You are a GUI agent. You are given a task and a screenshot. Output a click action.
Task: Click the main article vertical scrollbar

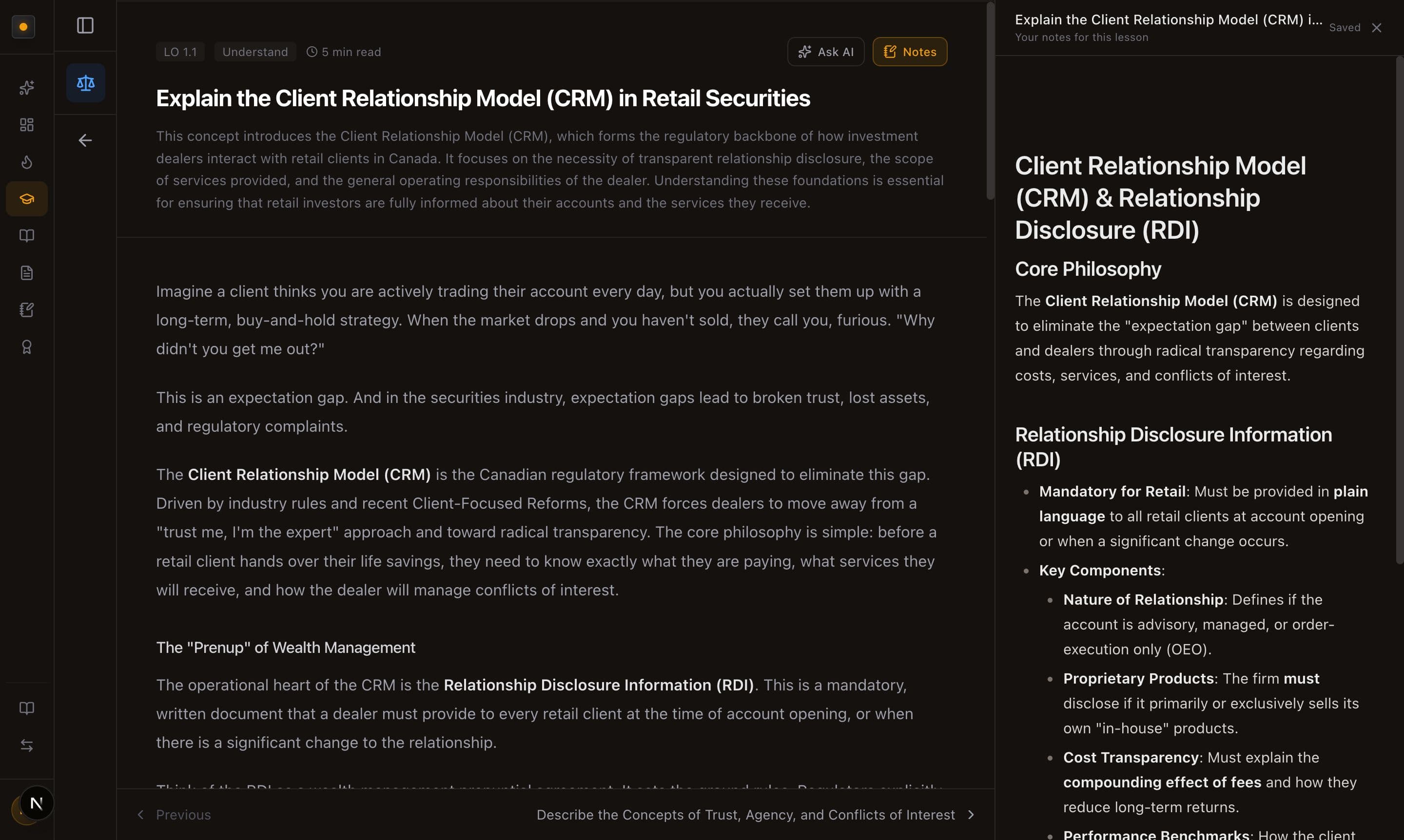pos(990,101)
